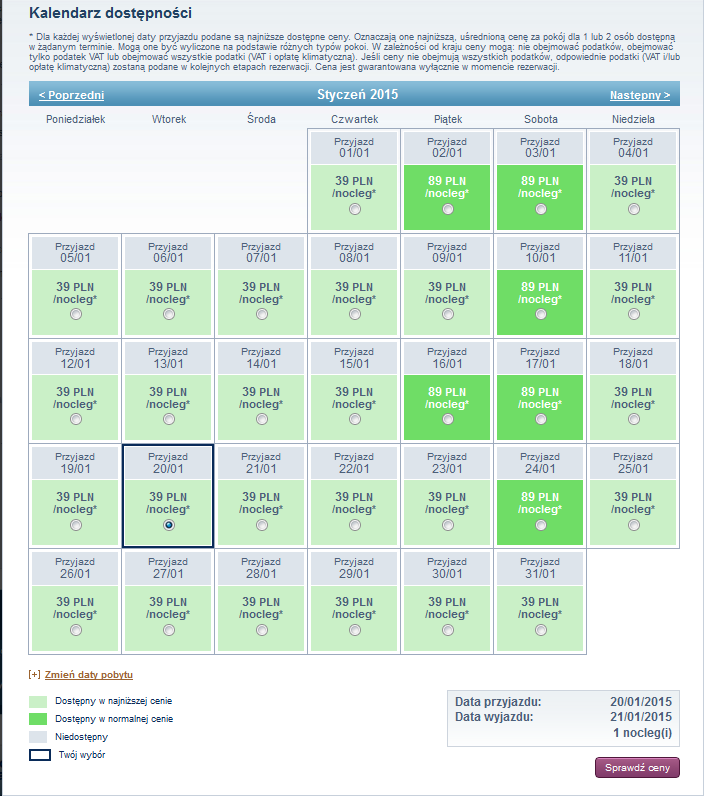Screen dimensions: 704x796
Task: Click the Niedziela column header
Action: (633, 119)
